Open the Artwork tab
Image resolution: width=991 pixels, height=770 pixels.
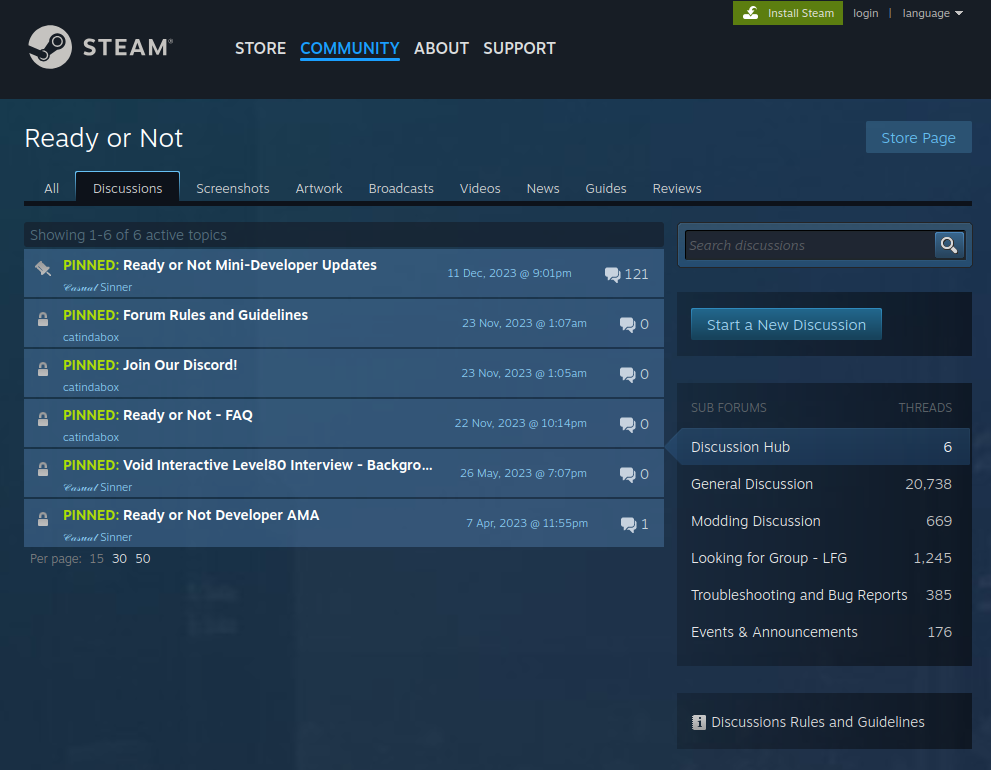coord(319,188)
